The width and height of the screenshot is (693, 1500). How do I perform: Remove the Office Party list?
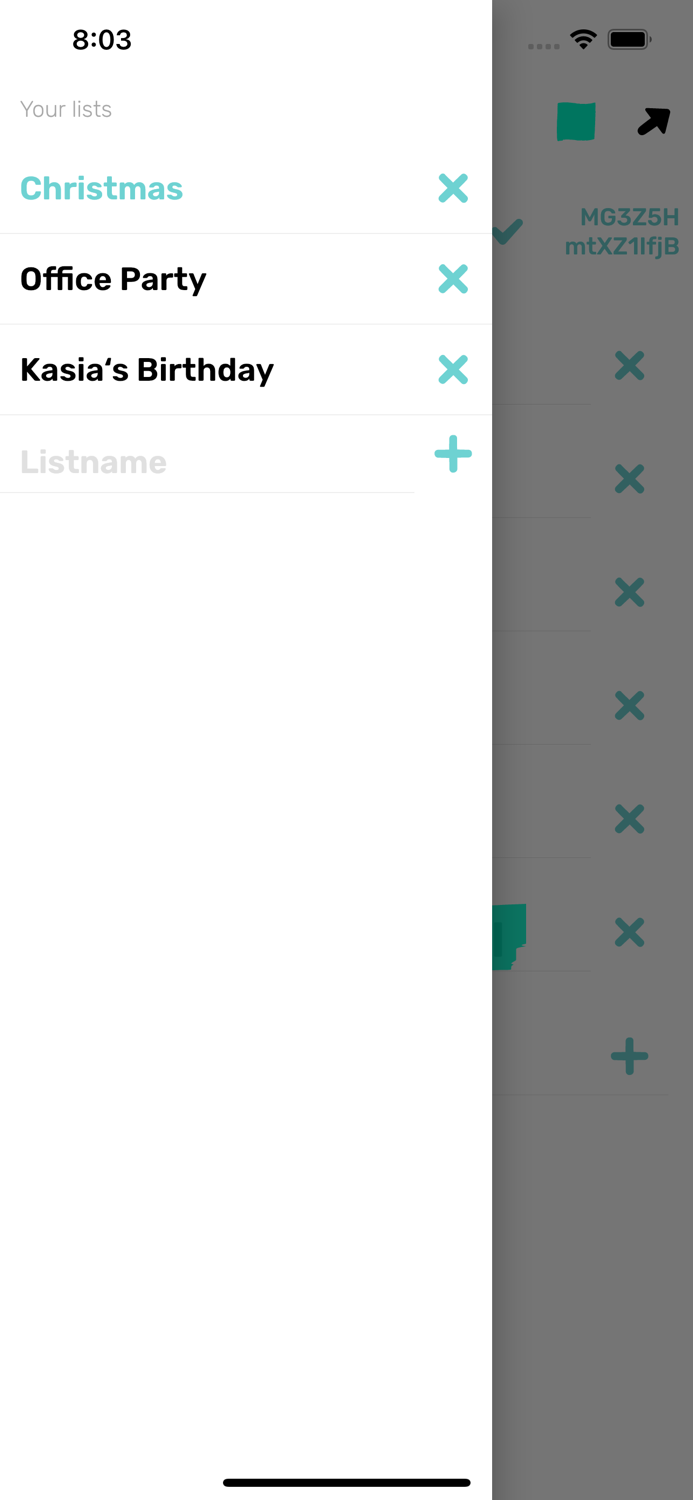click(x=453, y=279)
